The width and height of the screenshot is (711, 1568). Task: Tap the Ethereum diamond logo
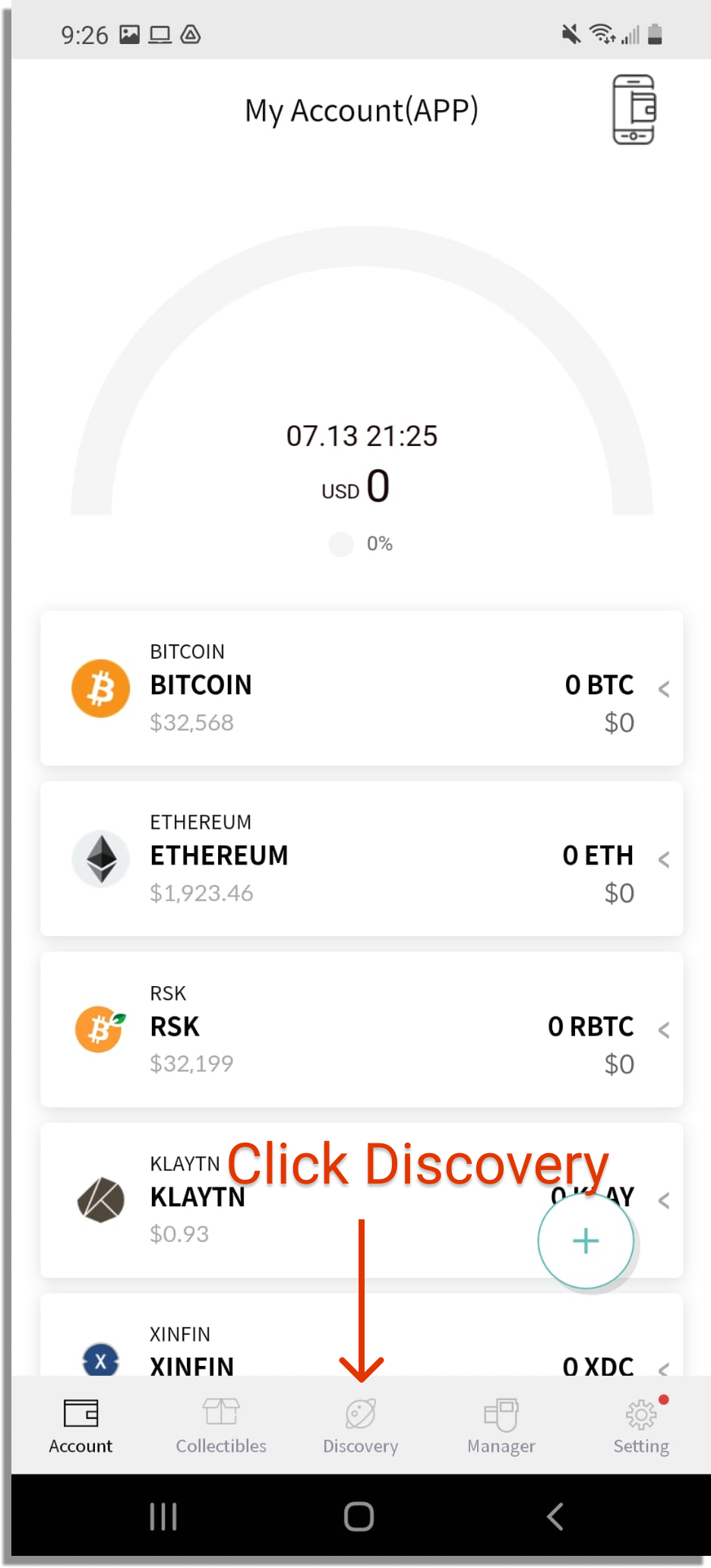(x=101, y=859)
